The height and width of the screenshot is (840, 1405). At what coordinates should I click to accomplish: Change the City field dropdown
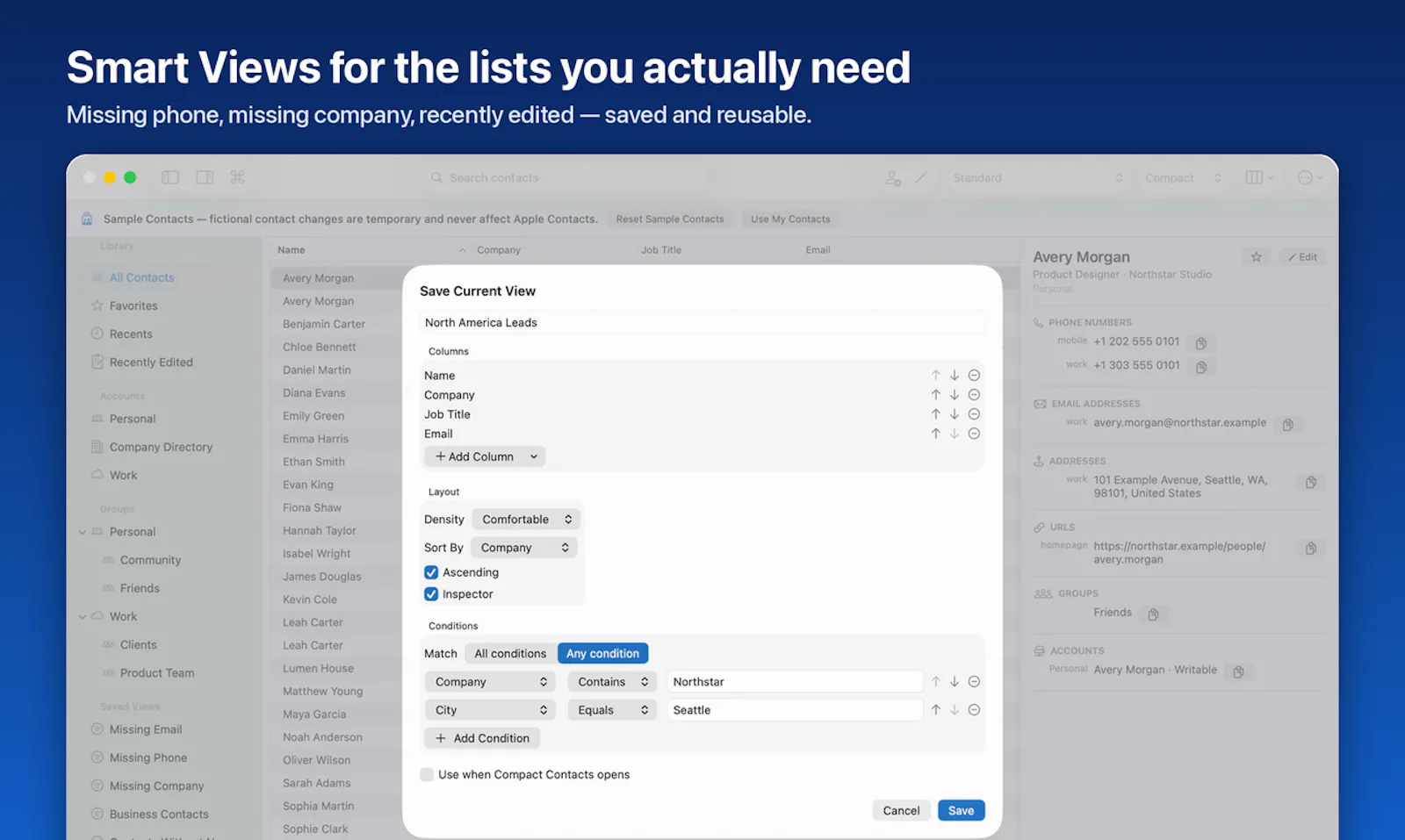(491, 710)
